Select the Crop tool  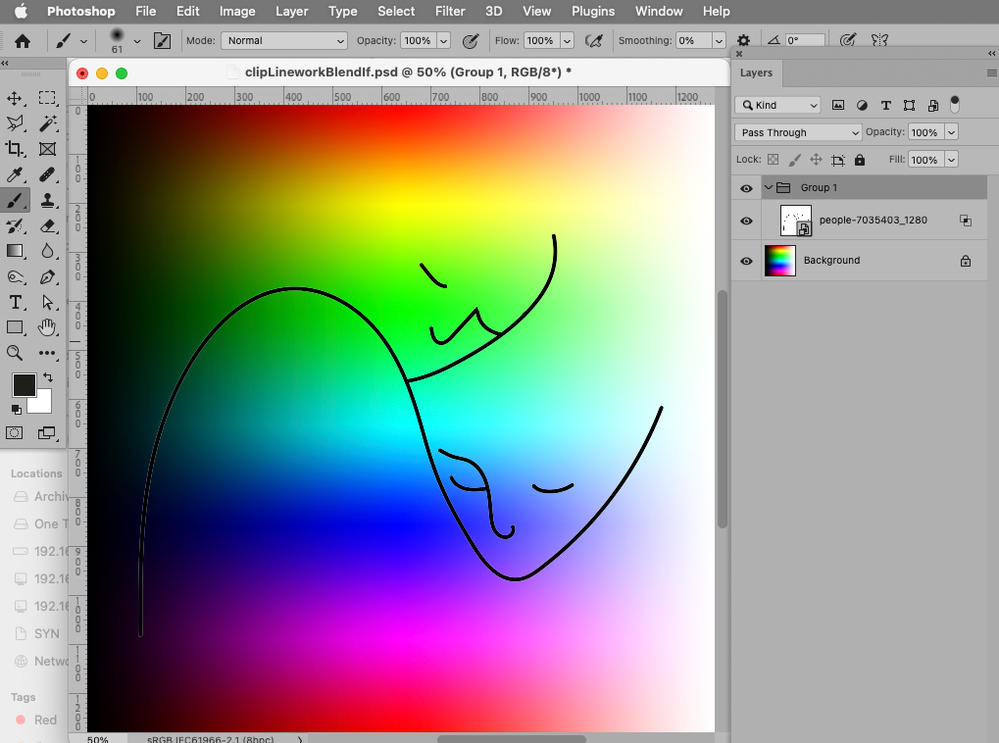(15, 149)
